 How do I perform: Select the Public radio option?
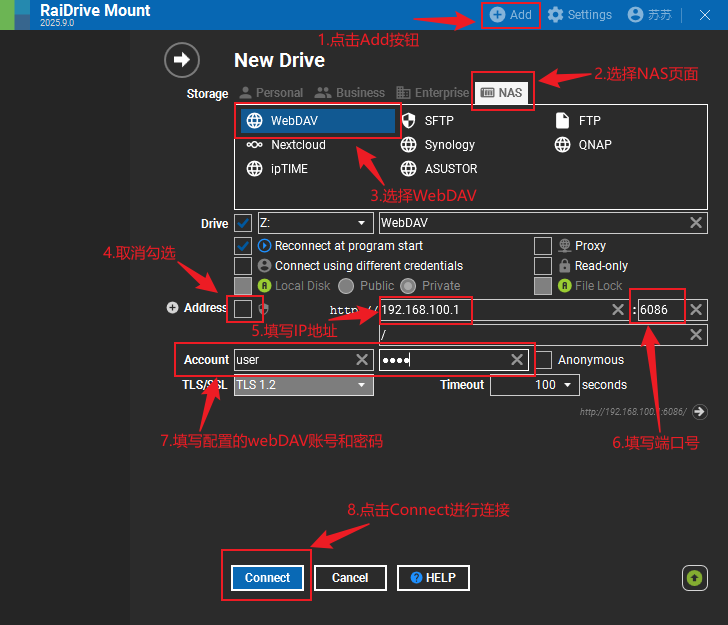point(346,286)
